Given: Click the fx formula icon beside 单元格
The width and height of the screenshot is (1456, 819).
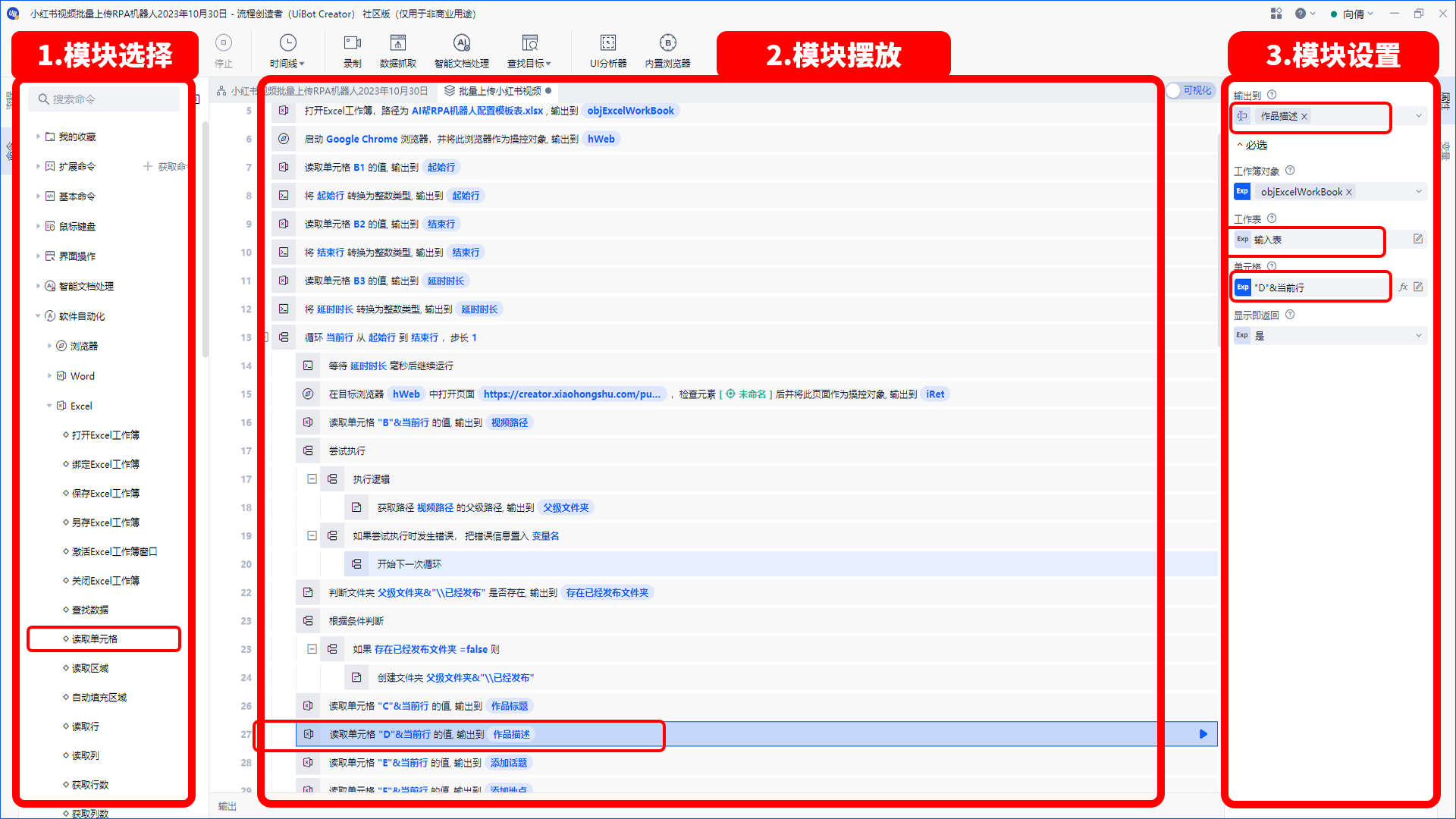Looking at the screenshot, I should [x=1404, y=287].
